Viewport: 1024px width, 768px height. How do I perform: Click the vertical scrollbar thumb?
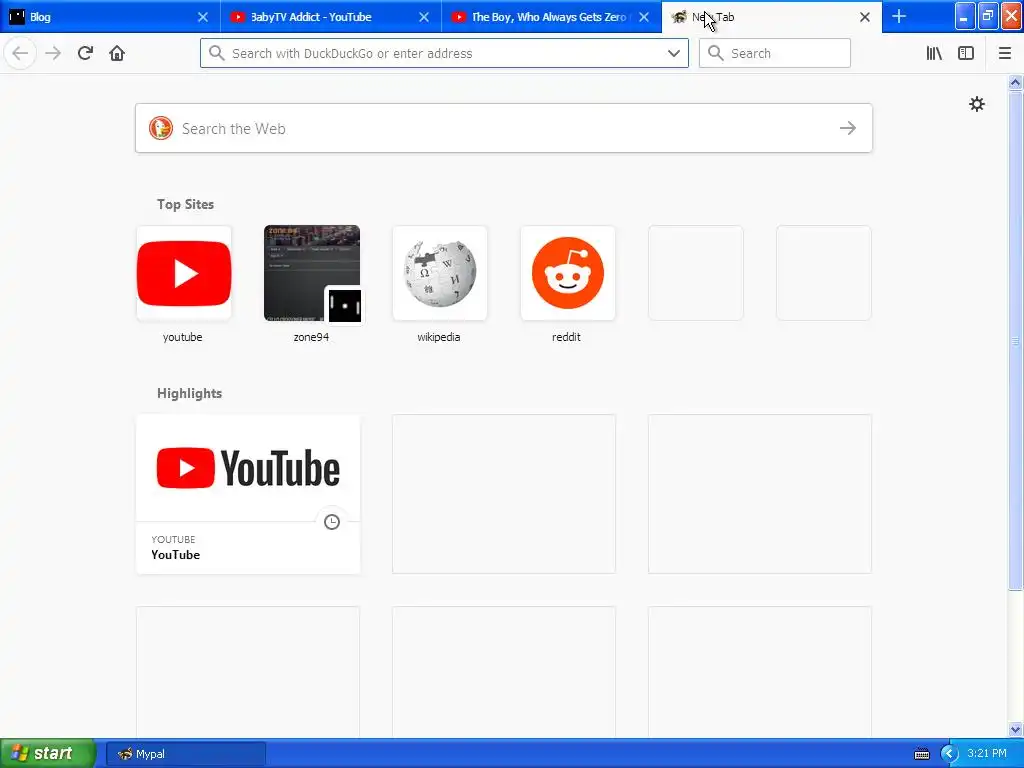(x=1015, y=340)
